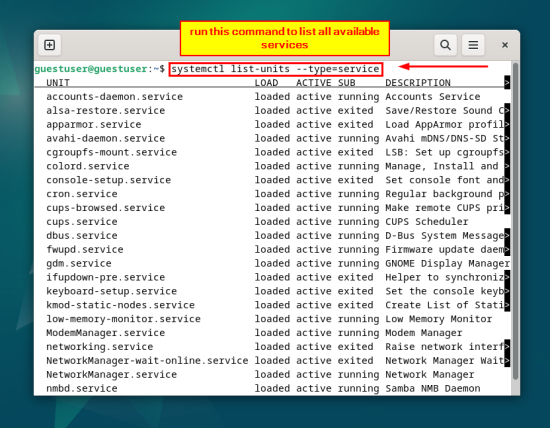The width and height of the screenshot is (550, 428).
Task: Select accounts-daemon.service unit name
Action: point(114,97)
